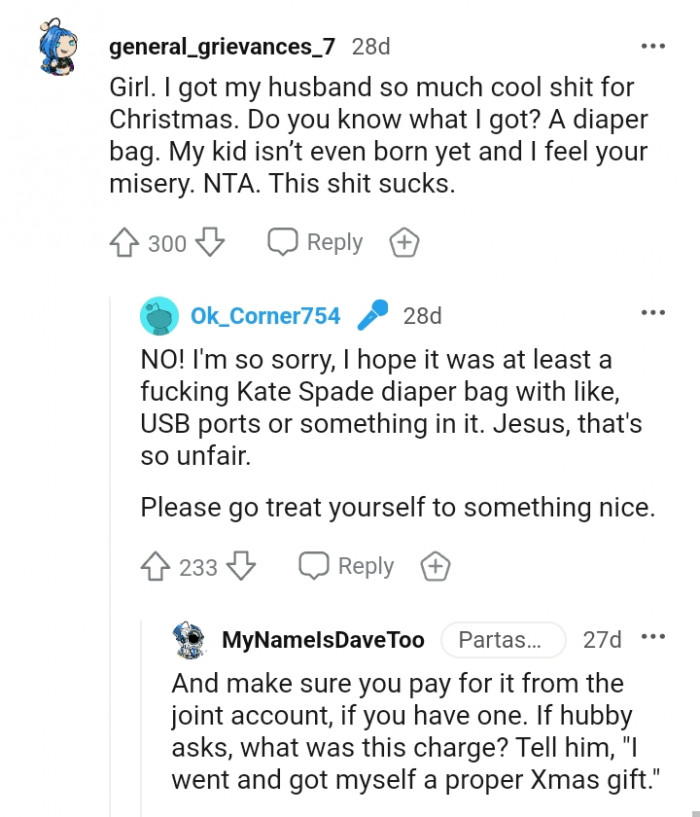The width and height of the screenshot is (700, 817).
Task: Upvote general_grievances_7's comment
Action: [125, 242]
